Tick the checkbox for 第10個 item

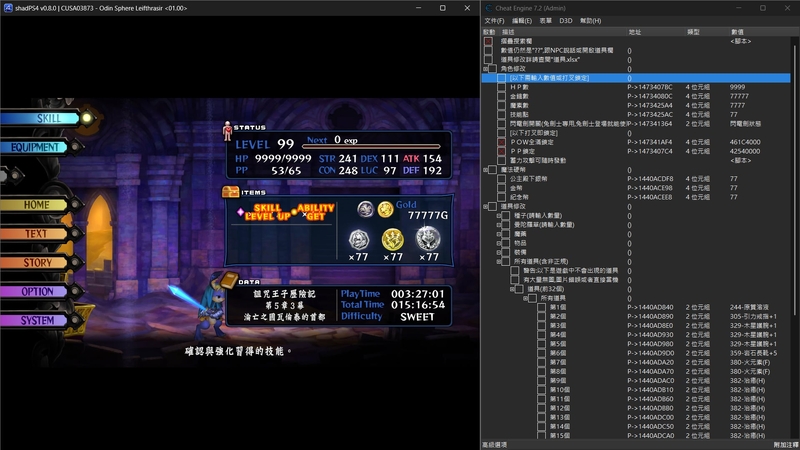tap(541, 390)
